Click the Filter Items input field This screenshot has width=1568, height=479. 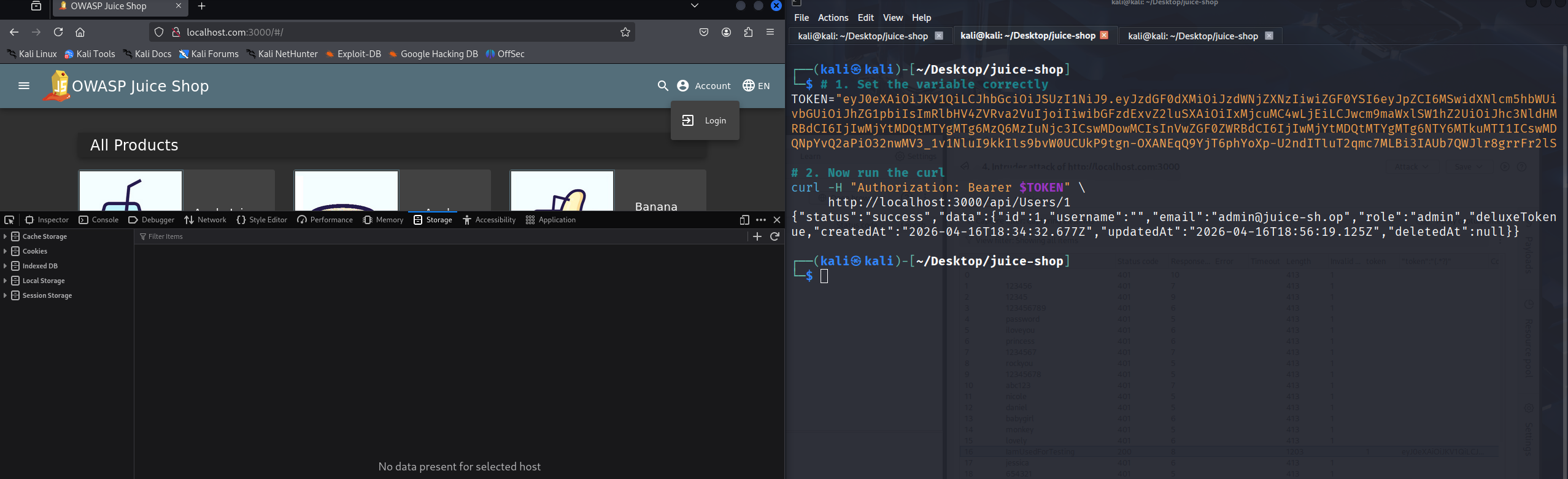coord(441,236)
